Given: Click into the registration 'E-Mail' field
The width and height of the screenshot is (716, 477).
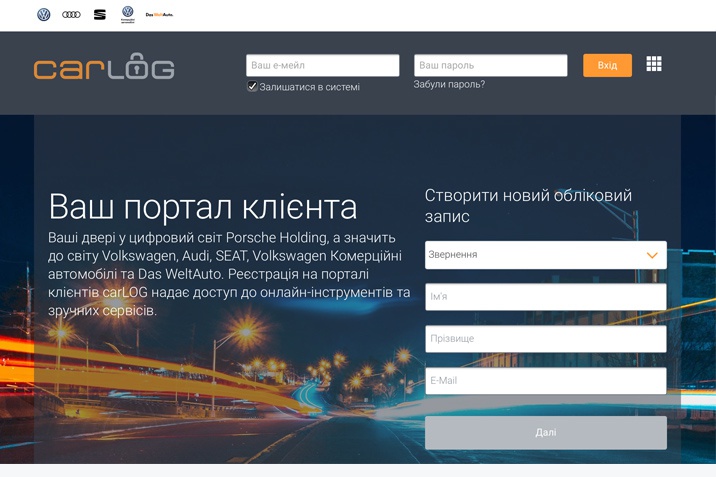Looking at the screenshot, I should pyautogui.click(x=546, y=381).
